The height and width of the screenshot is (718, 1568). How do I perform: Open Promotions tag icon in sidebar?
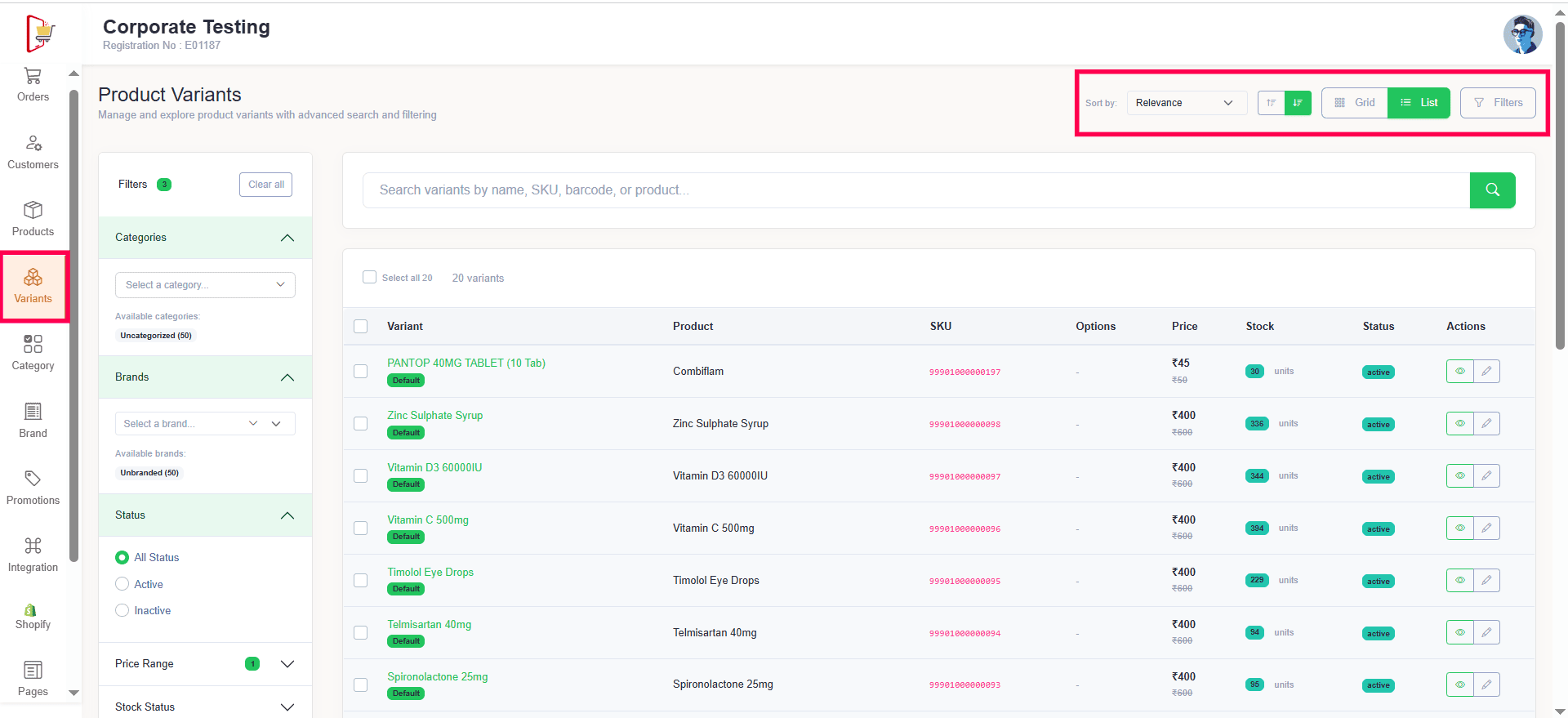pos(33,488)
